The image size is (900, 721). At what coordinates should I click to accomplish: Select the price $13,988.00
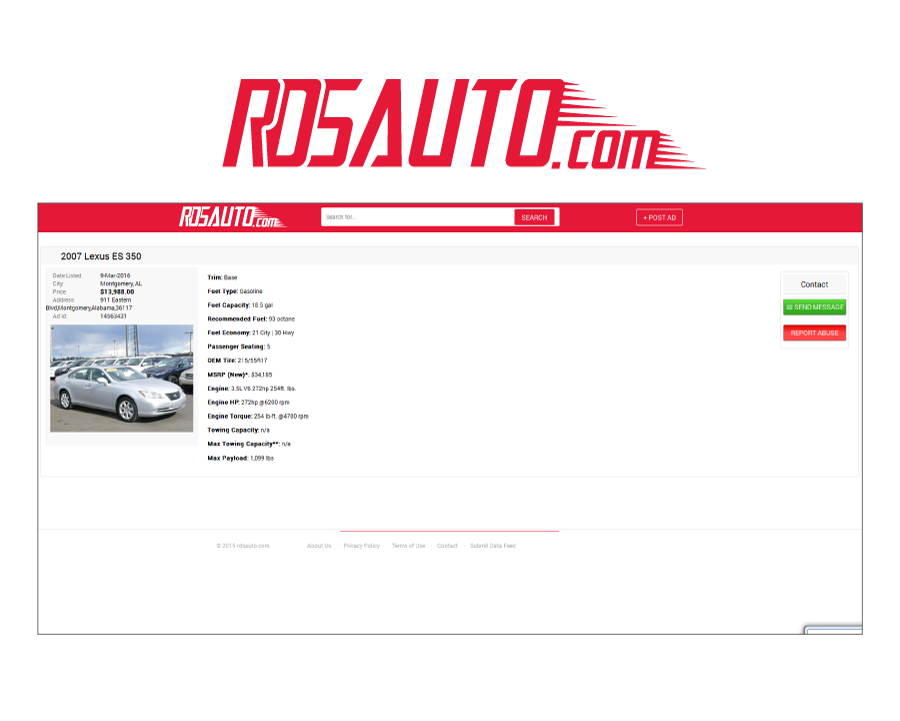click(117, 292)
